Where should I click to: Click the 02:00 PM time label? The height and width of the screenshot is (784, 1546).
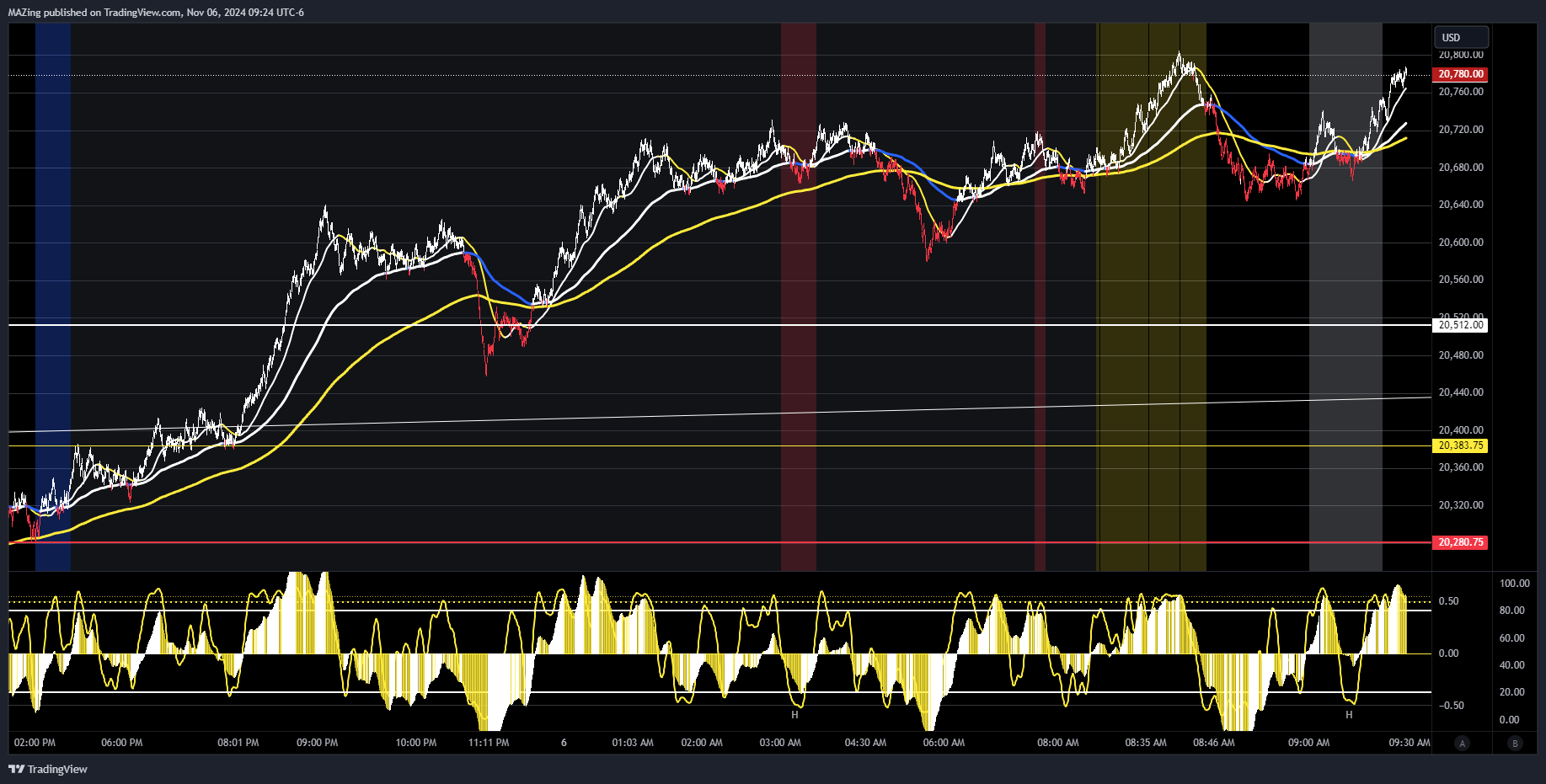pyautogui.click(x=35, y=743)
